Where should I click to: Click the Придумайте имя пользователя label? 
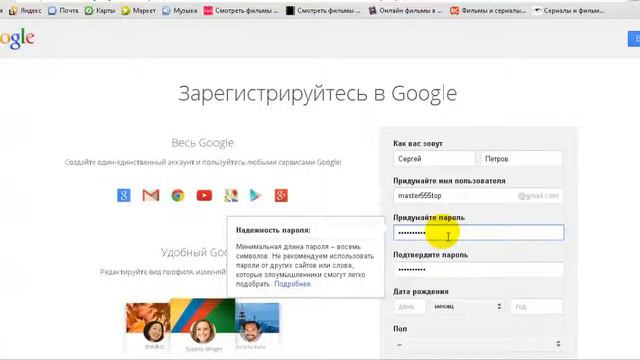click(x=449, y=180)
